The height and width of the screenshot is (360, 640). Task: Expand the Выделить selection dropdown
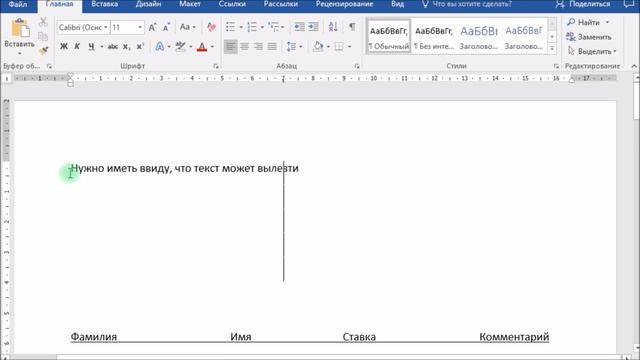point(615,51)
